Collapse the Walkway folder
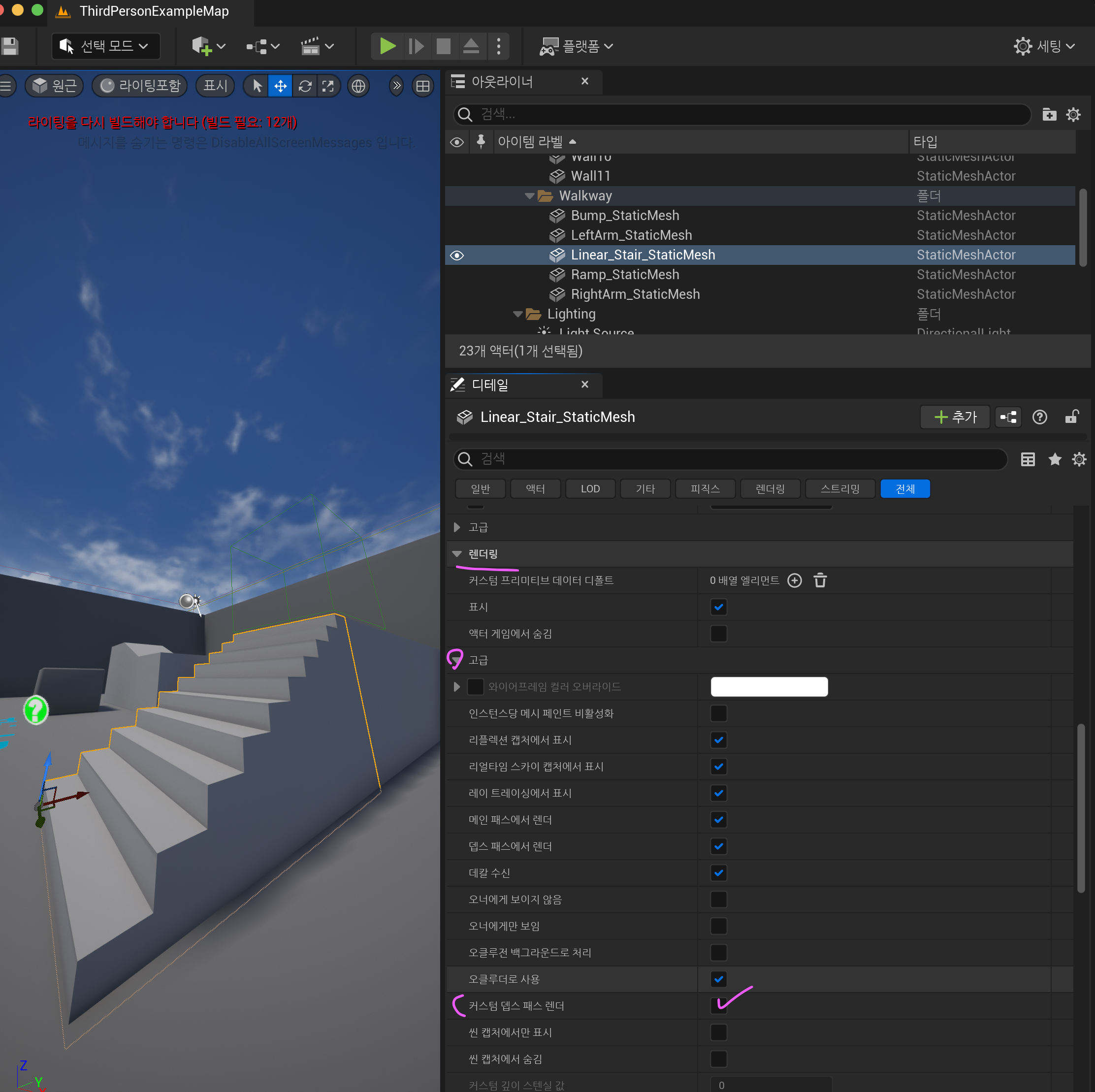The height and width of the screenshot is (1092, 1095). [x=529, y=196]
